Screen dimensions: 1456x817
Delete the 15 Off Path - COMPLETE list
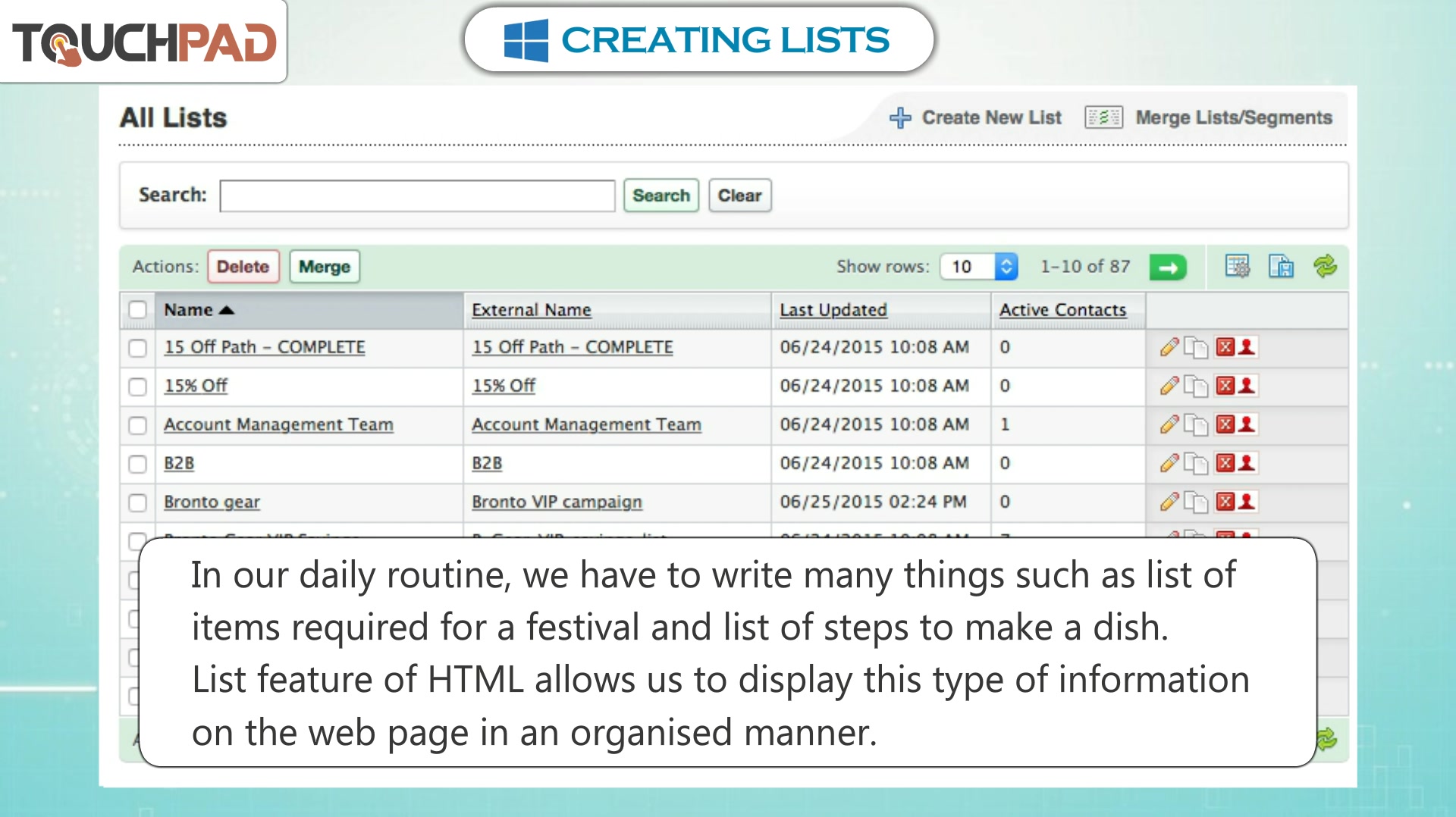tap(1225, 347)
